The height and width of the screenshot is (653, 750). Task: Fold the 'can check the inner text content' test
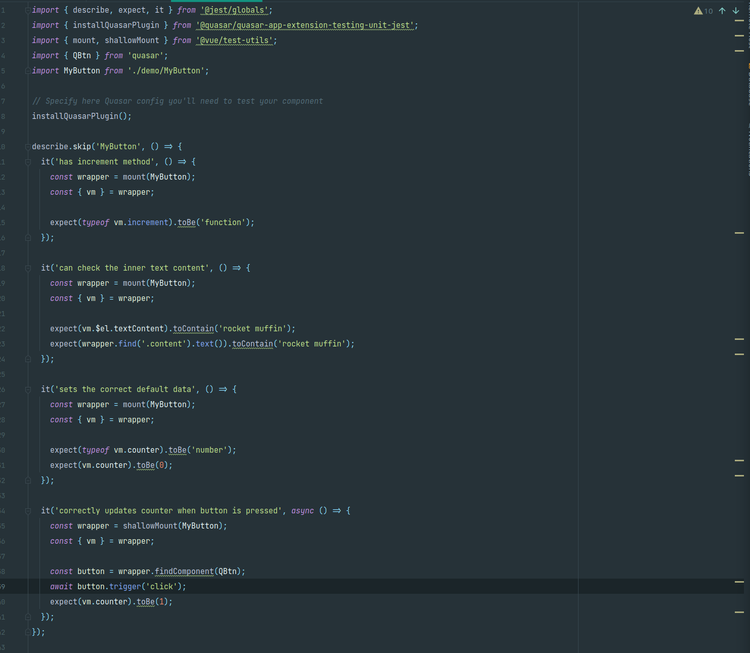tap(27, 268)
